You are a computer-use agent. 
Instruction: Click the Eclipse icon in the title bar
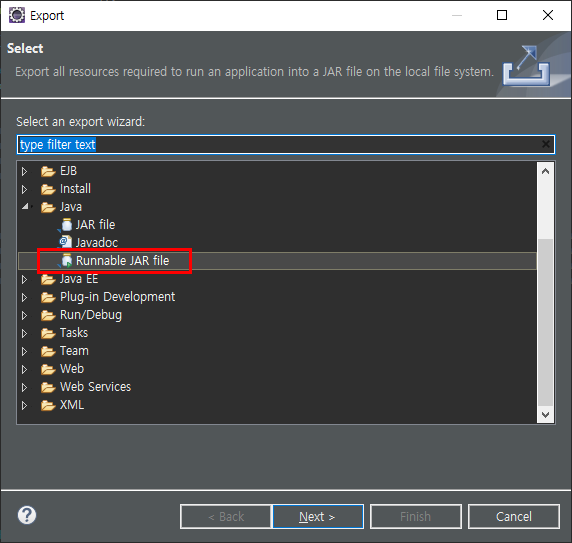click(17, 15)
